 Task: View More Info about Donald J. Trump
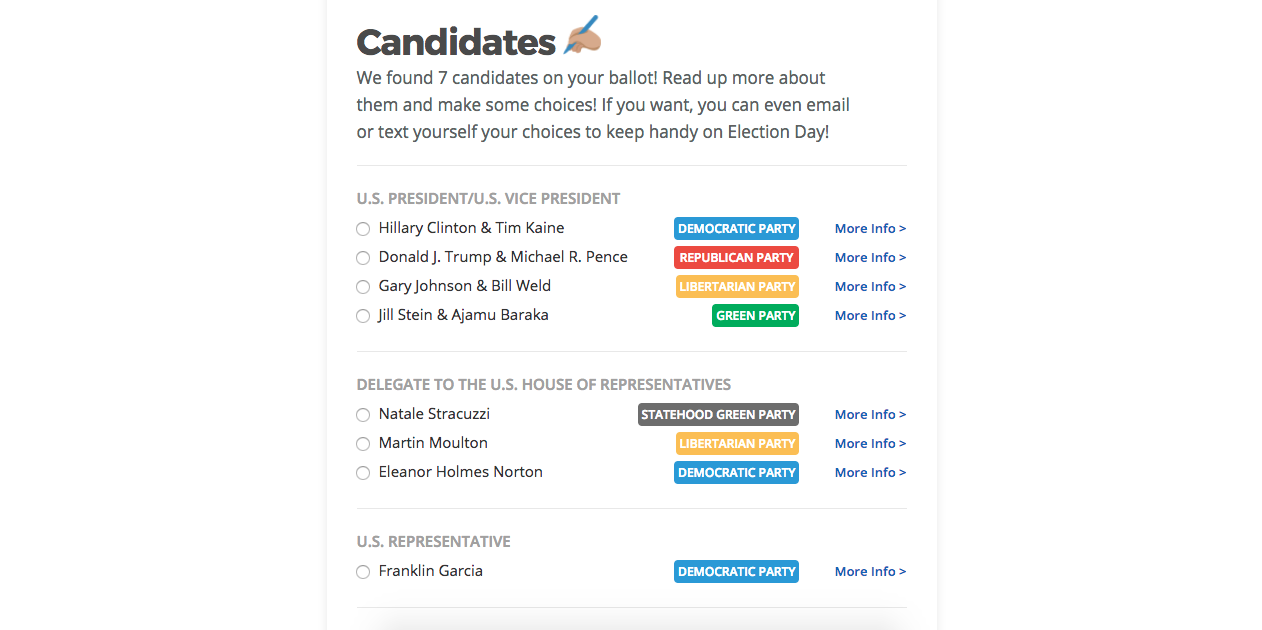[870, 258]
